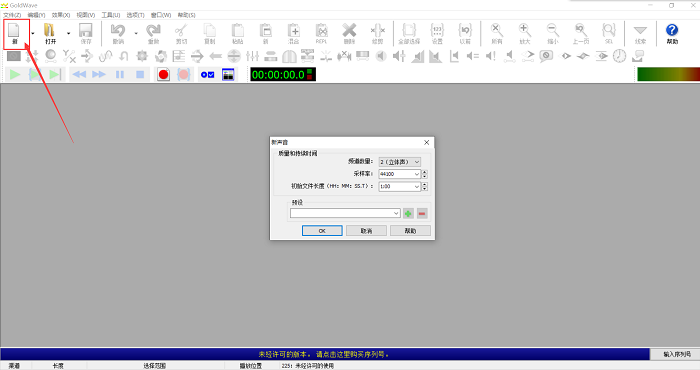
Task: Click the 取消 cancel button
Action: coord(366,231)
